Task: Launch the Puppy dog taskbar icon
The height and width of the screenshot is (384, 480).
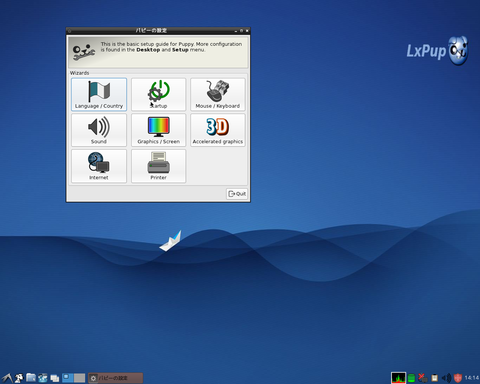Action: click(x=19, y=378)
